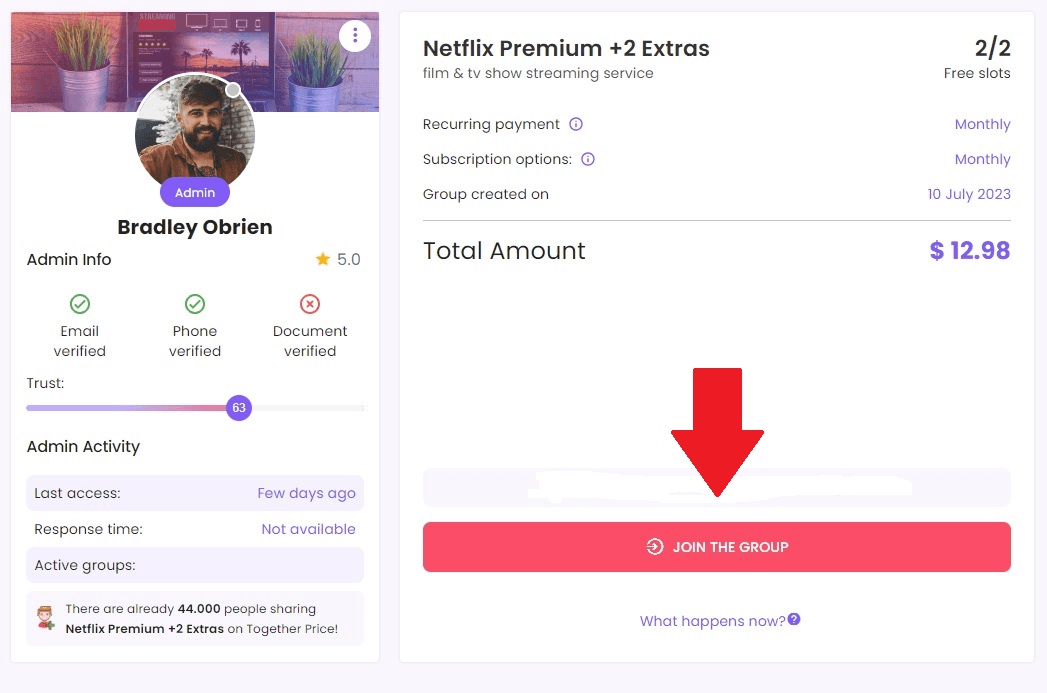
Task: Click the purple Admin badge
Action: 195,193
